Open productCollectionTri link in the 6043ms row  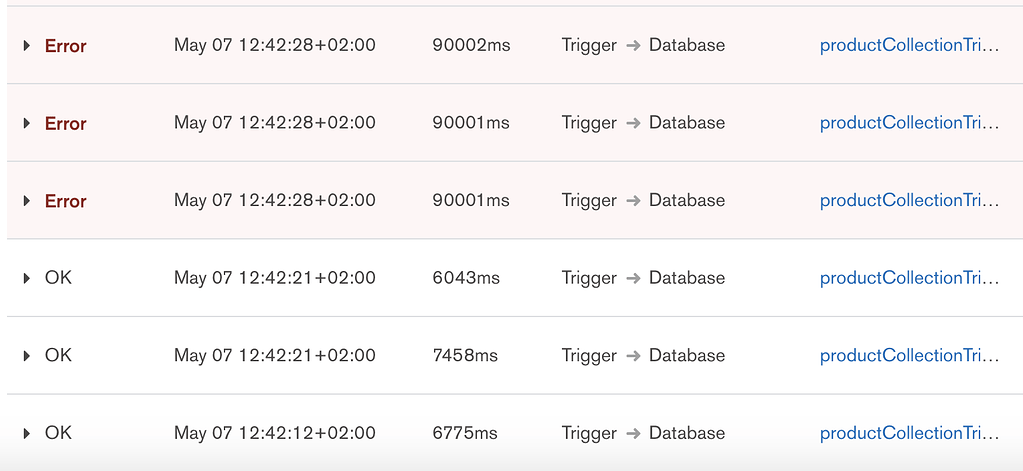tap(909, 278)
